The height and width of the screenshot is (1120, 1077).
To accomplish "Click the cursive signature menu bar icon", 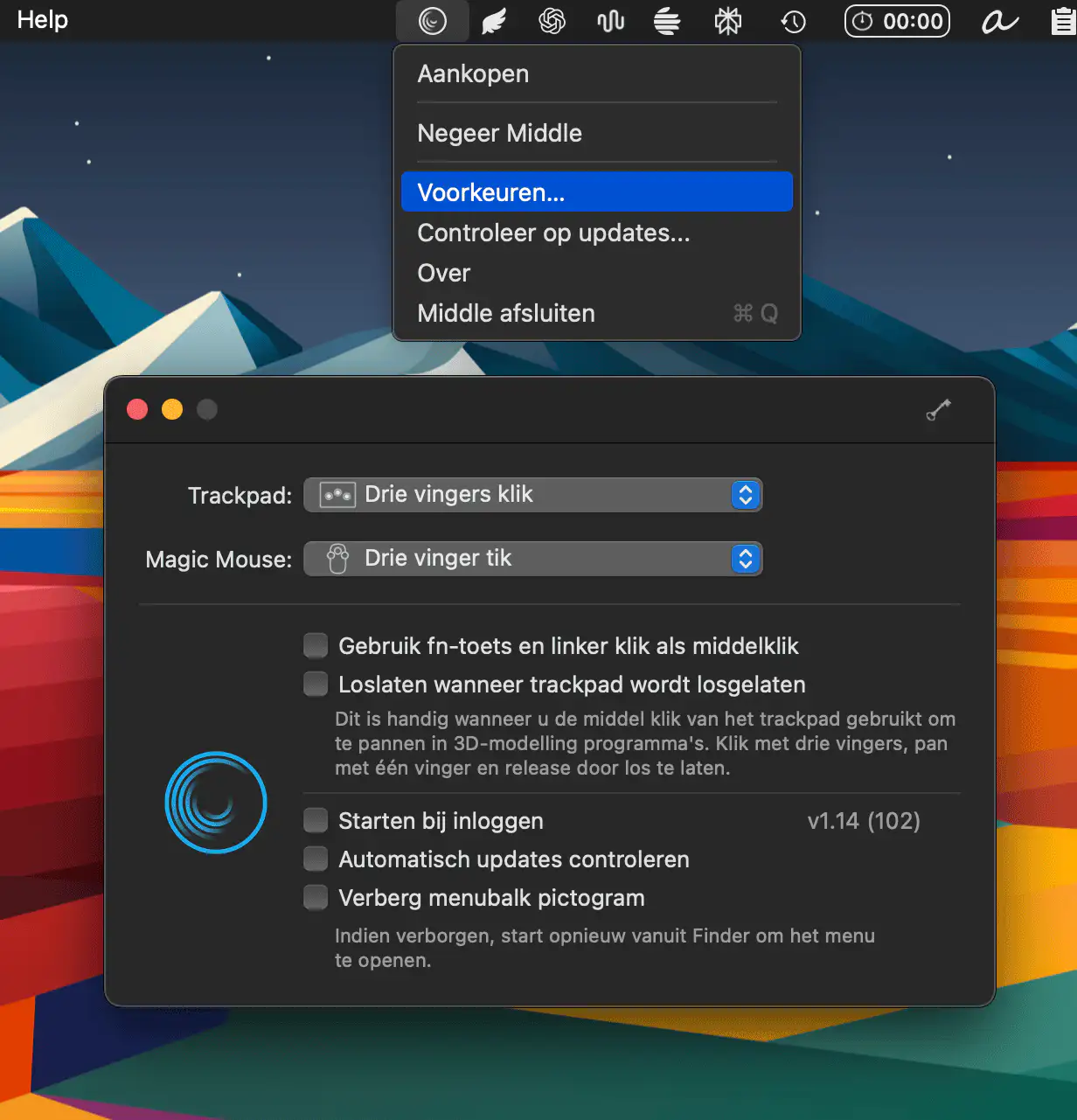I will point(999,21).
